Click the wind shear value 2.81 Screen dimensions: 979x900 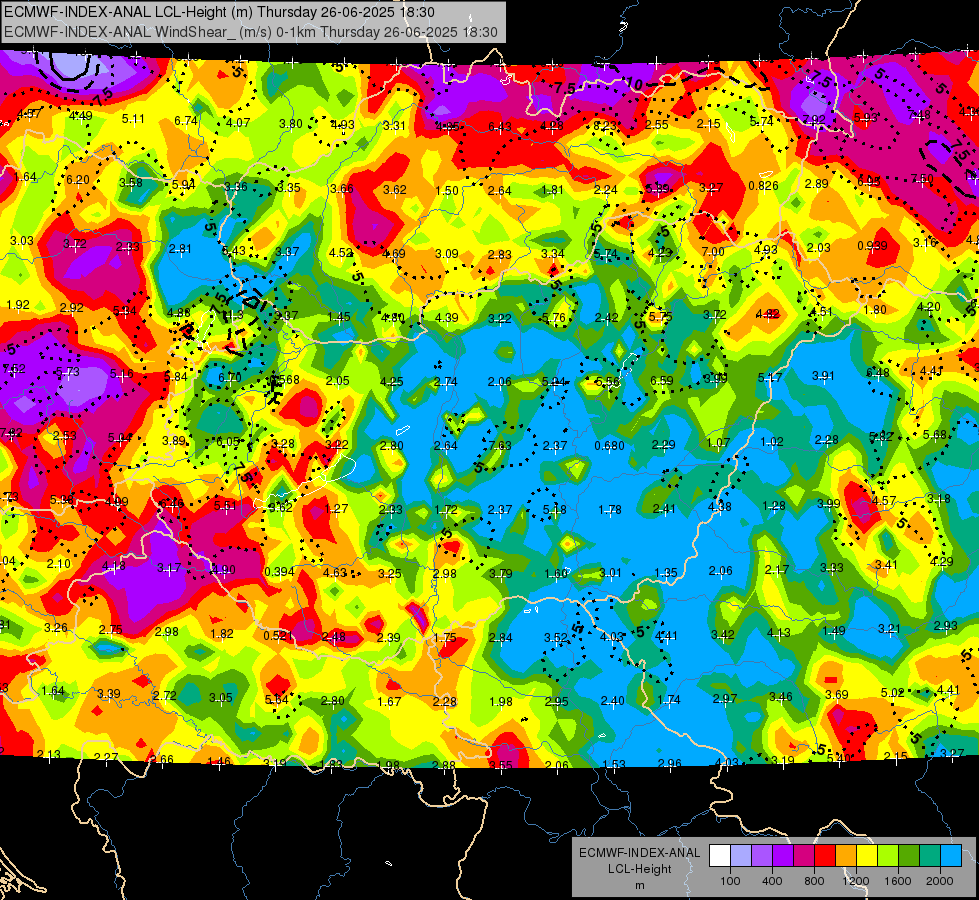(x=180, y=249)
